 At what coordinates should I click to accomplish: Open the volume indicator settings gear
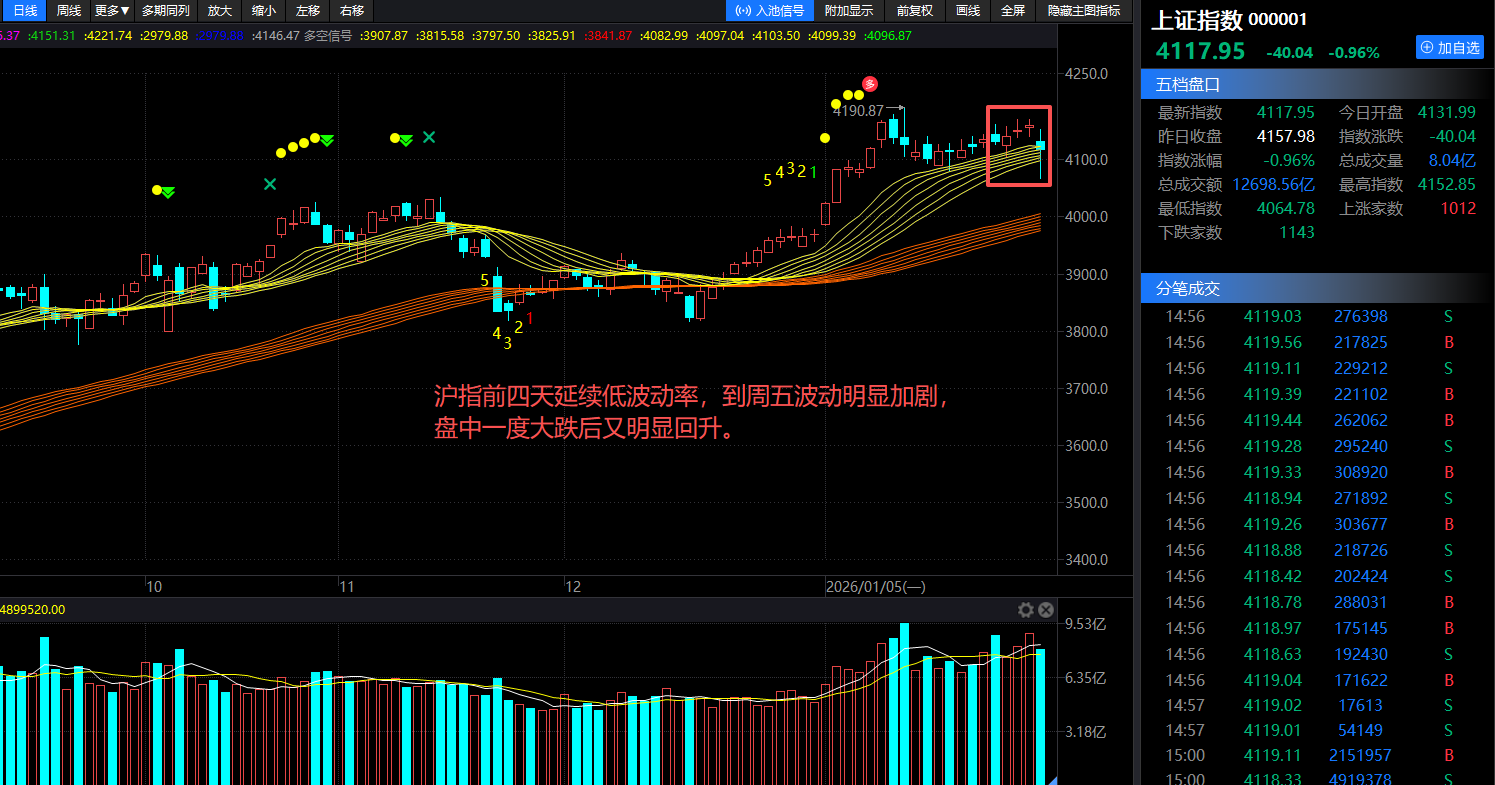[x=1025, y=610]
